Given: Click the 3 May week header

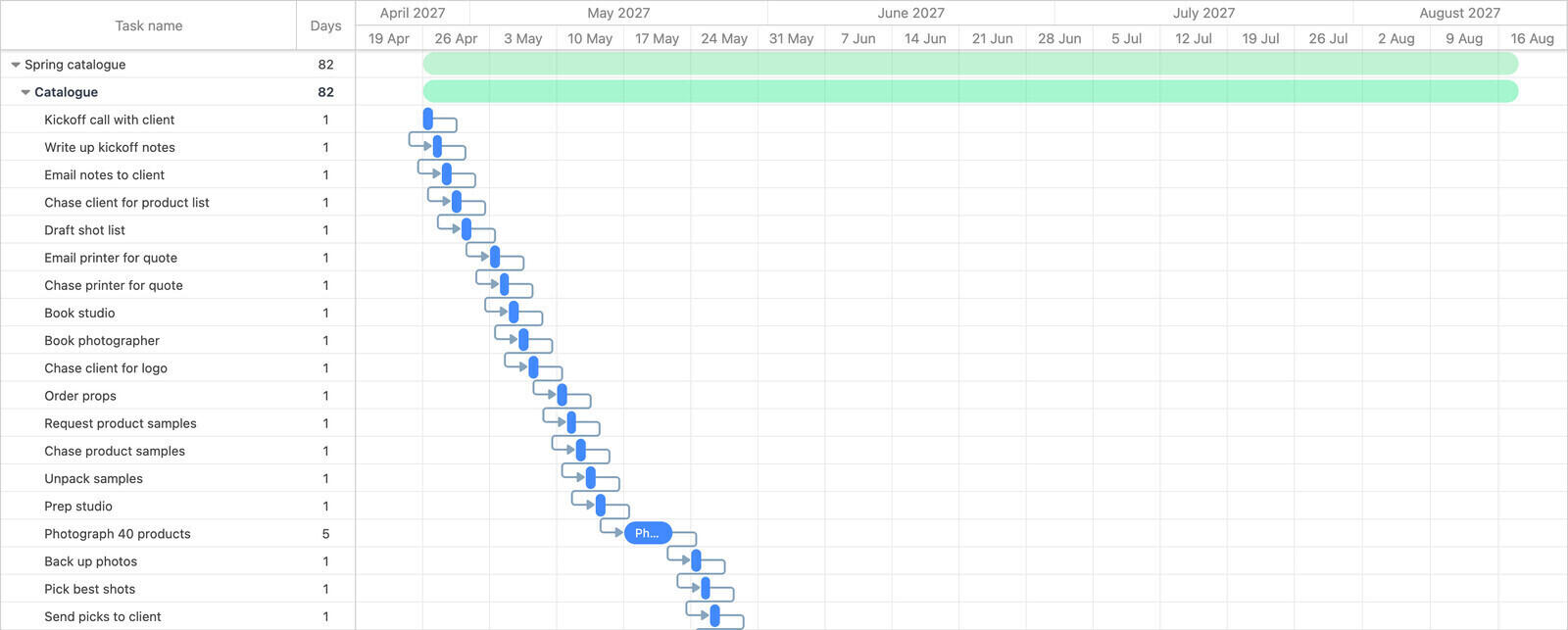Looking at the screenshot, I should click(x=523, y=38).
